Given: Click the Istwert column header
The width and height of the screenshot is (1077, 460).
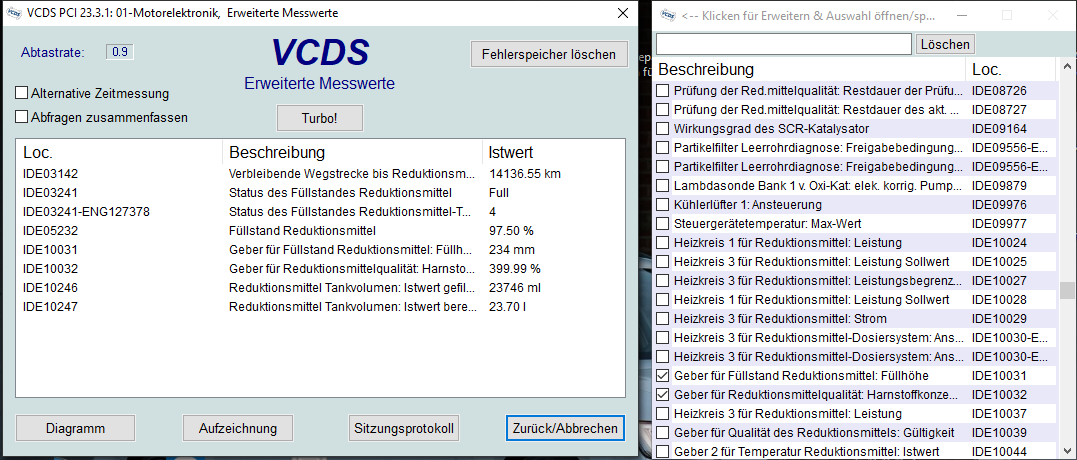Looking at the screenshot, I should pyautogui.click(x=510, y=152).
